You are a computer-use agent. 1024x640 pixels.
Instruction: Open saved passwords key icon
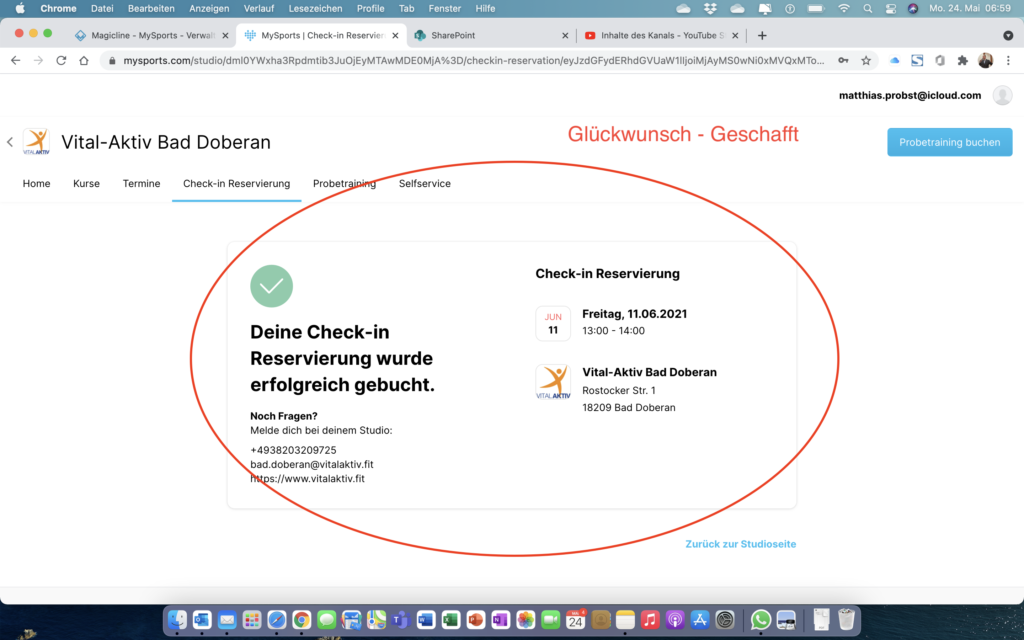844,61
